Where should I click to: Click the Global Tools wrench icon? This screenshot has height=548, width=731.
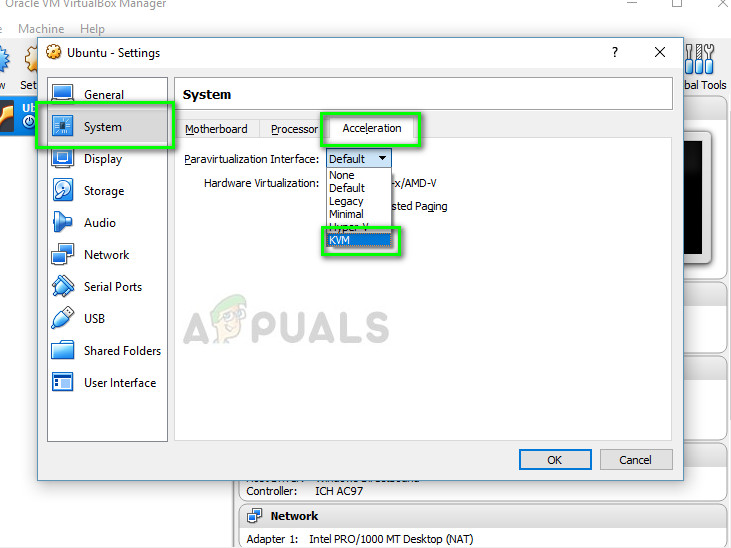(699, 59)
